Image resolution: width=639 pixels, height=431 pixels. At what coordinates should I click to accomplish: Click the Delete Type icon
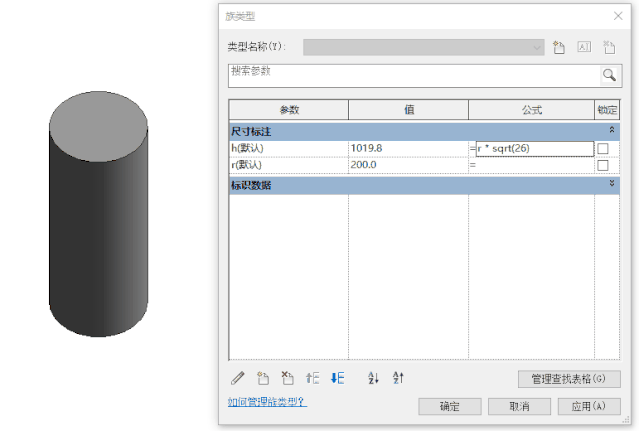click(x=609, y=47)
